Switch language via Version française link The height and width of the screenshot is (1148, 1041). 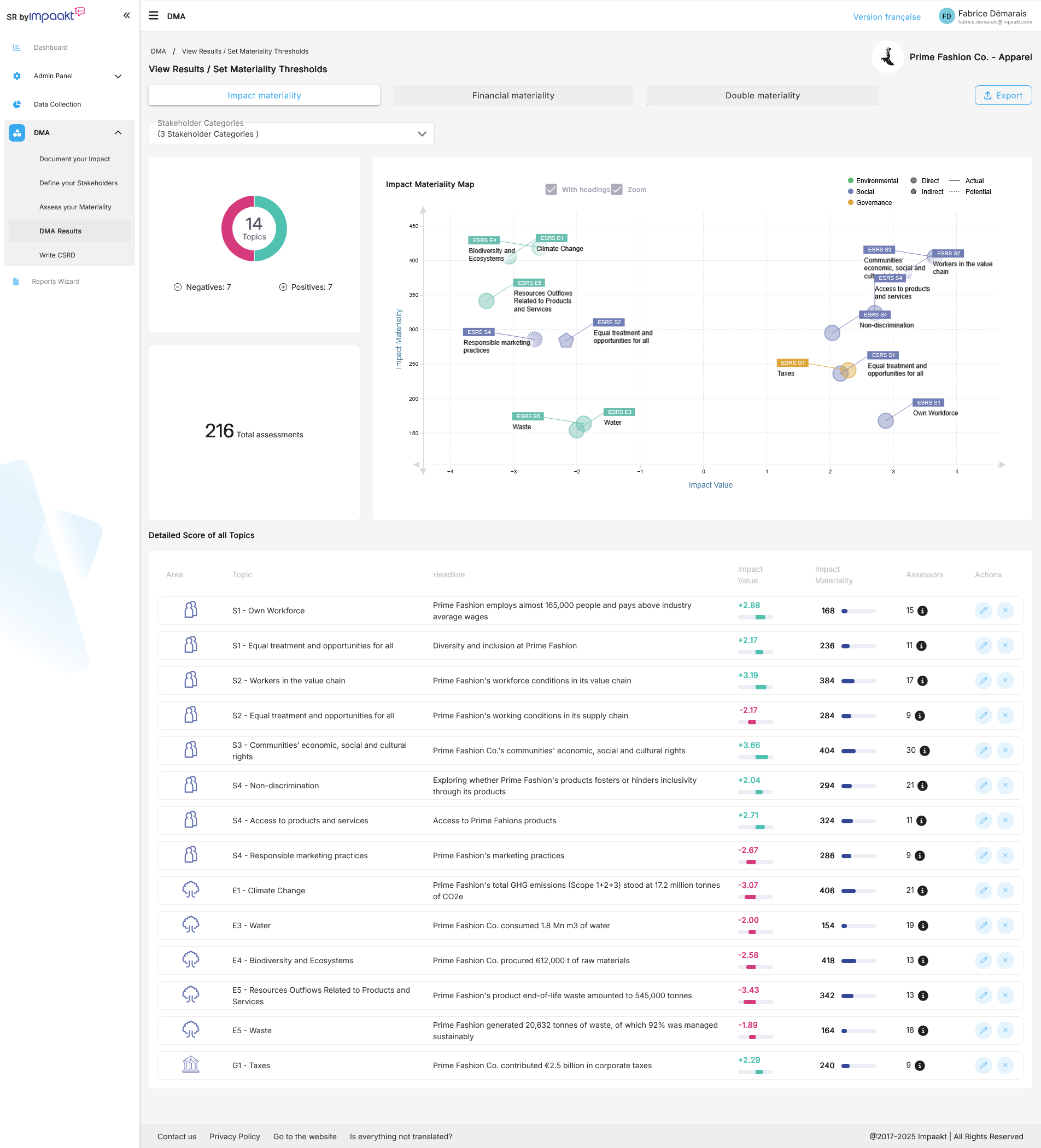(886, 17)
